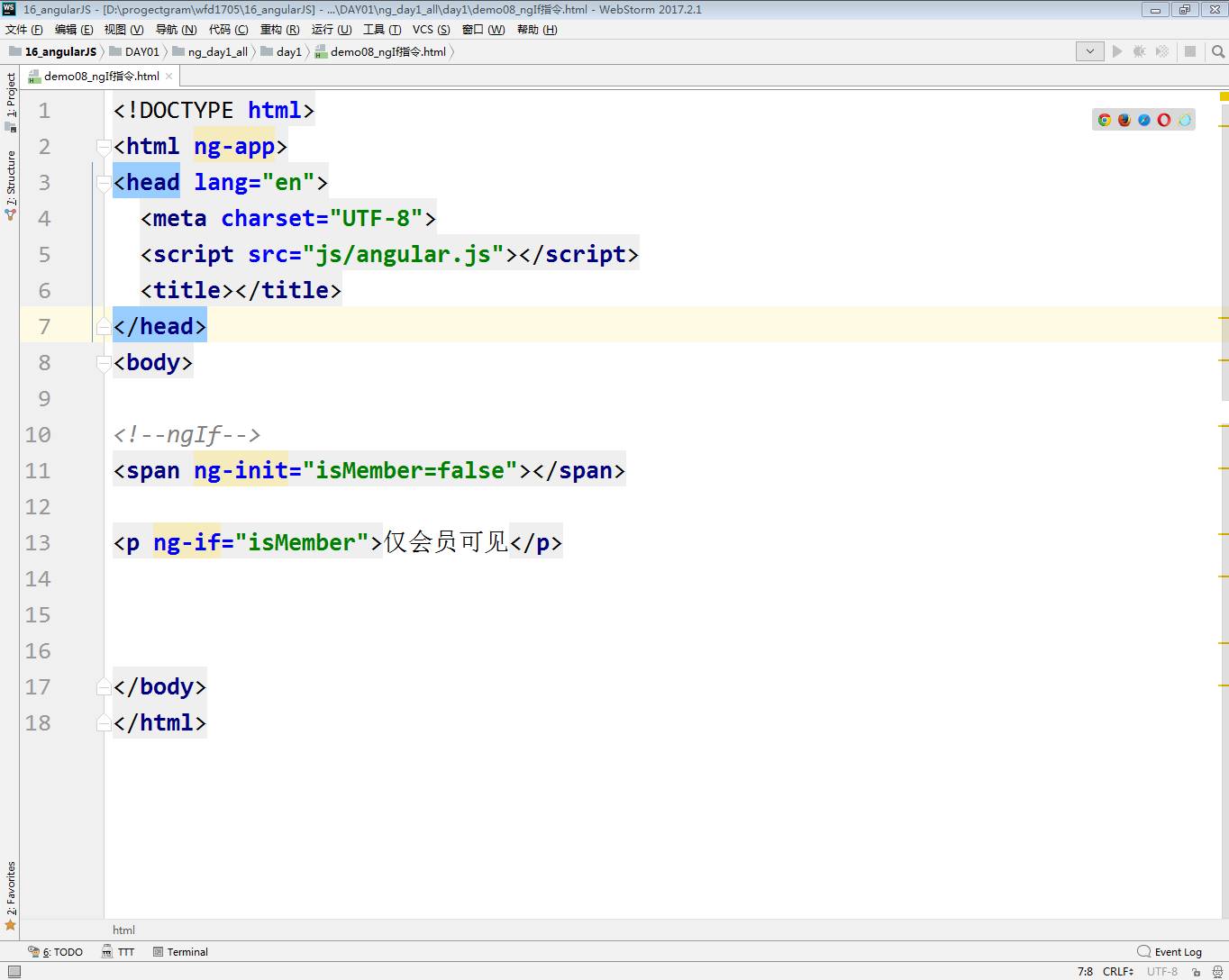Screen dimensions: 1229x980
Task: Click the inspections Hector icon
Action: pos(1217,972)
